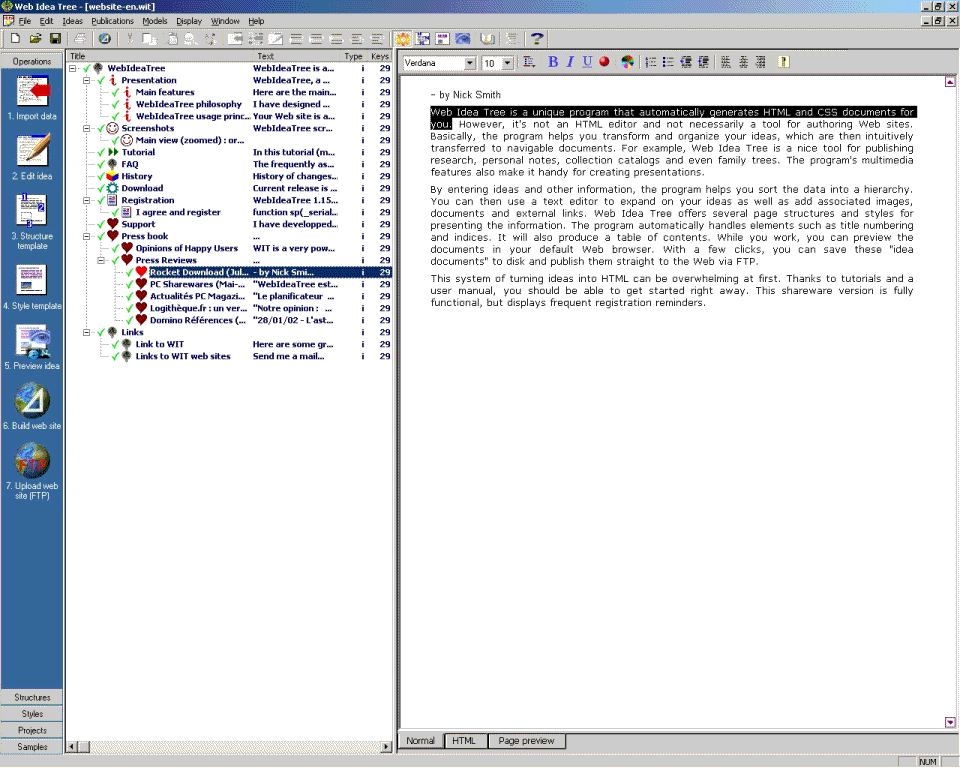This screenshot has width=960, height=768.
Task: Collapse the Presentation tree node
Action: tap(87, 80)
